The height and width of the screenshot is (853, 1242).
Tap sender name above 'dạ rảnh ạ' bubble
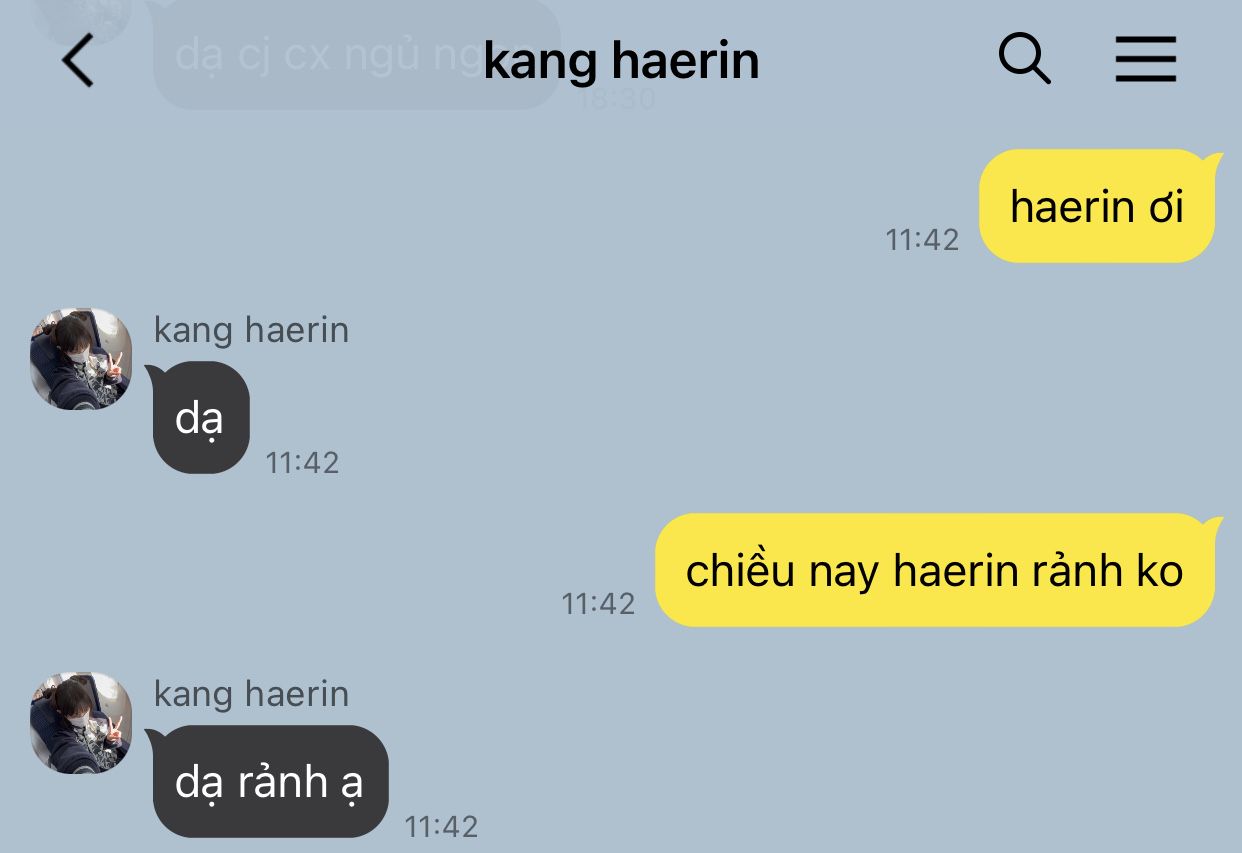pyautogui.click(x=251, y=694)
